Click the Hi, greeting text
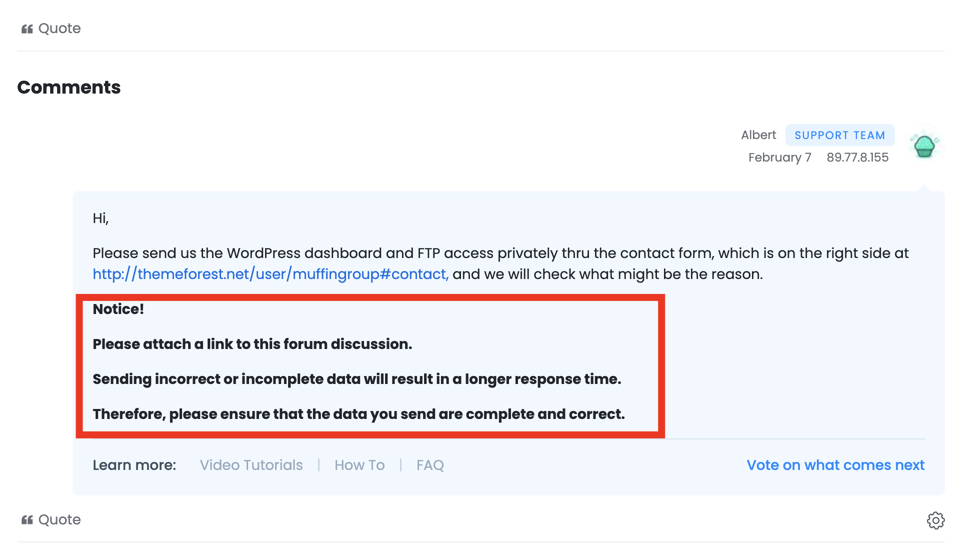This screenshot has height=546, width=974. coord(101,218)
